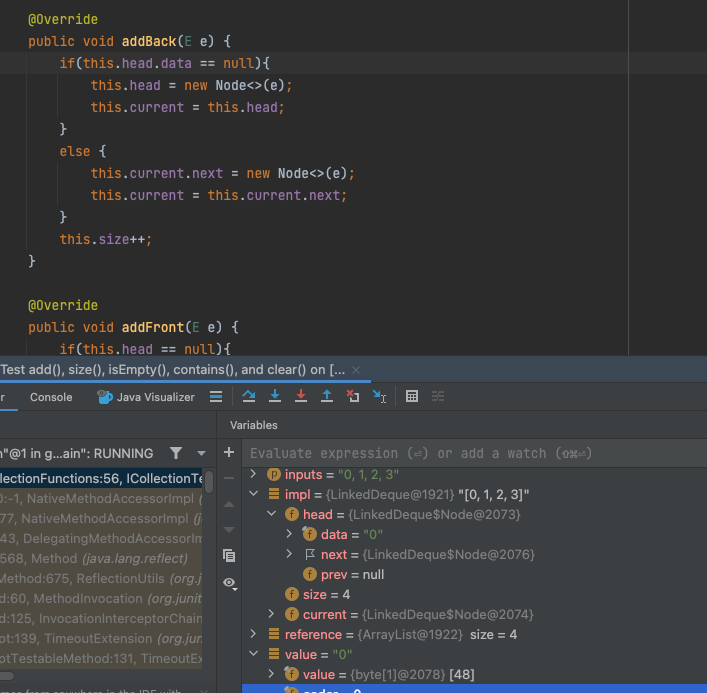Add a new watch with plus icon
The height and width of the screenshot is (693, 707).
pos(229,453)
